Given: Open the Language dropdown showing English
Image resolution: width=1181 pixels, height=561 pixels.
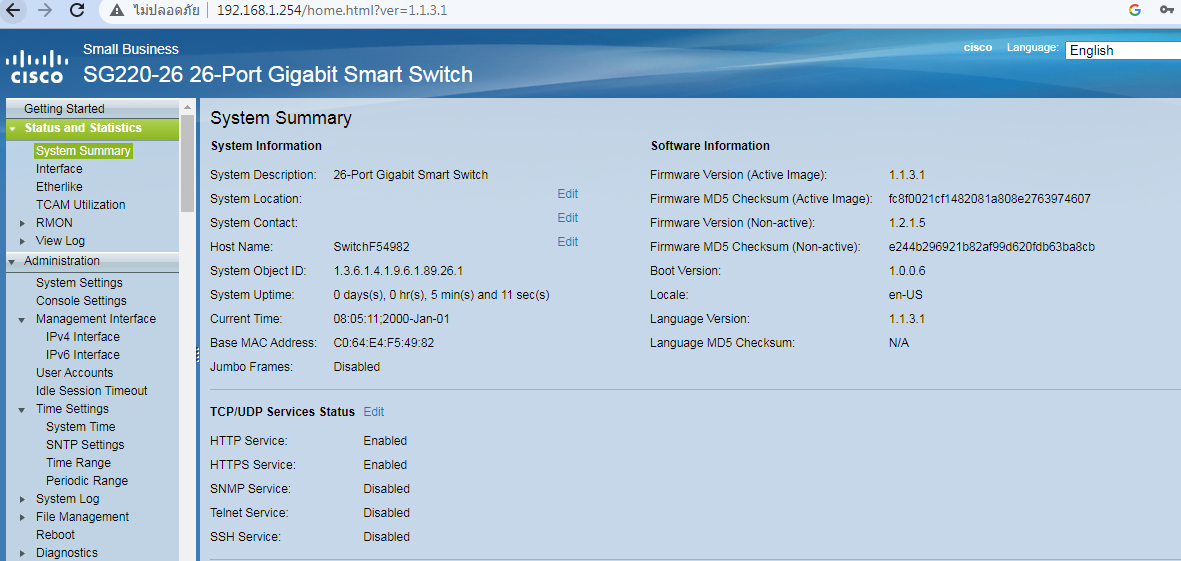Looking at the screenshot, I should pos(1122,50).
